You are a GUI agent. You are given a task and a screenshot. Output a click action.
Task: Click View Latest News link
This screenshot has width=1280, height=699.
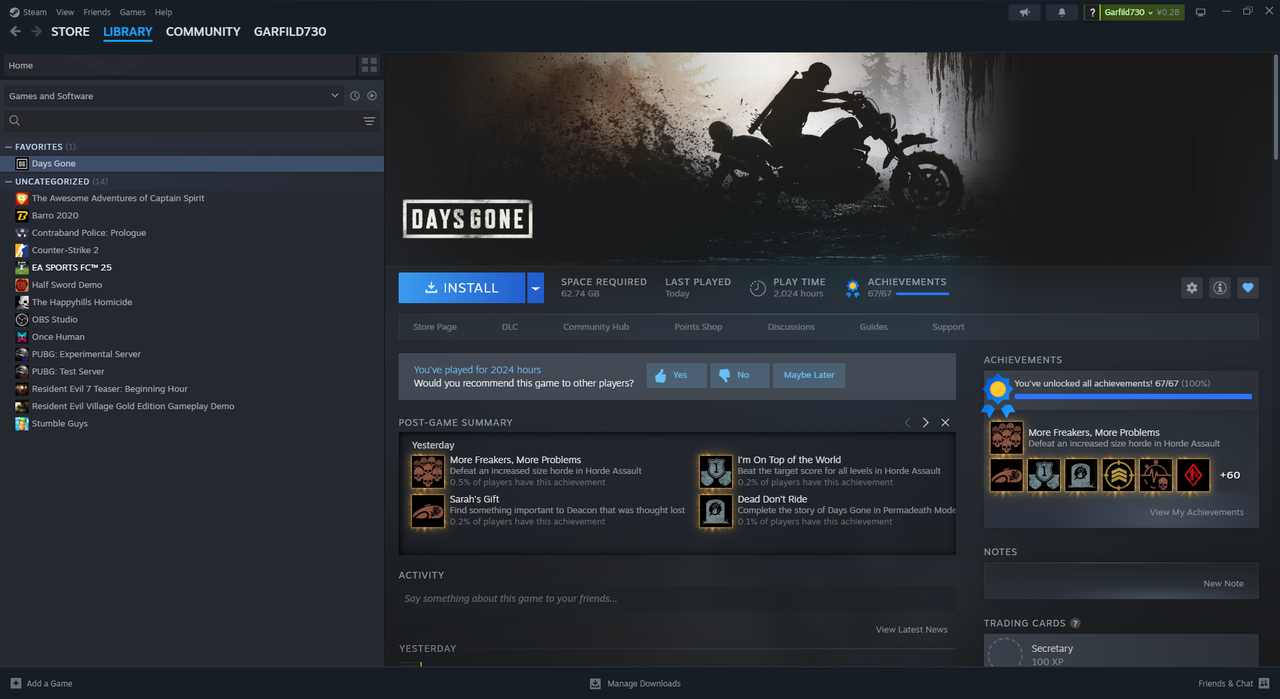coord(912,629)
